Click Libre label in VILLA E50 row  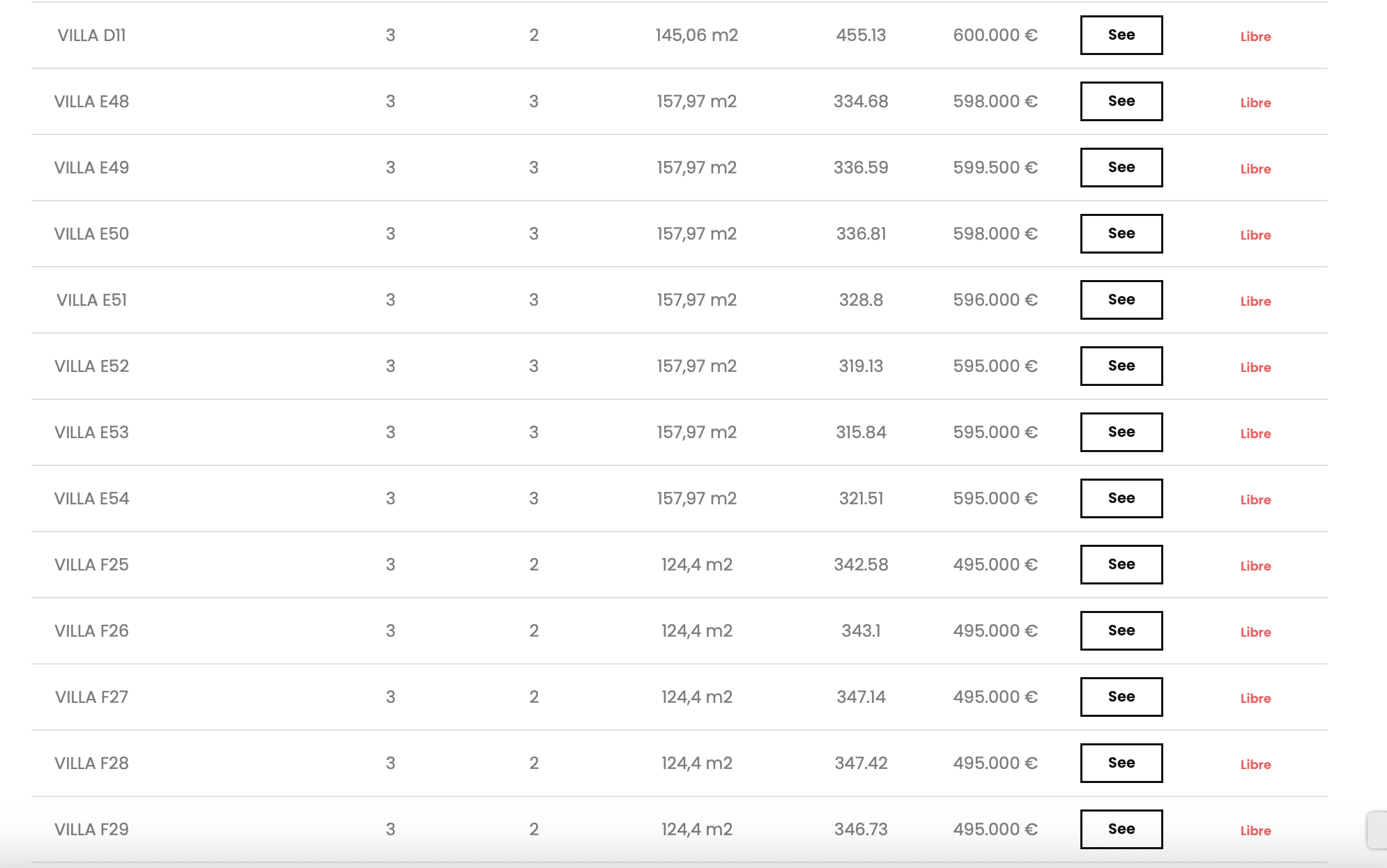pos(1255,235)
